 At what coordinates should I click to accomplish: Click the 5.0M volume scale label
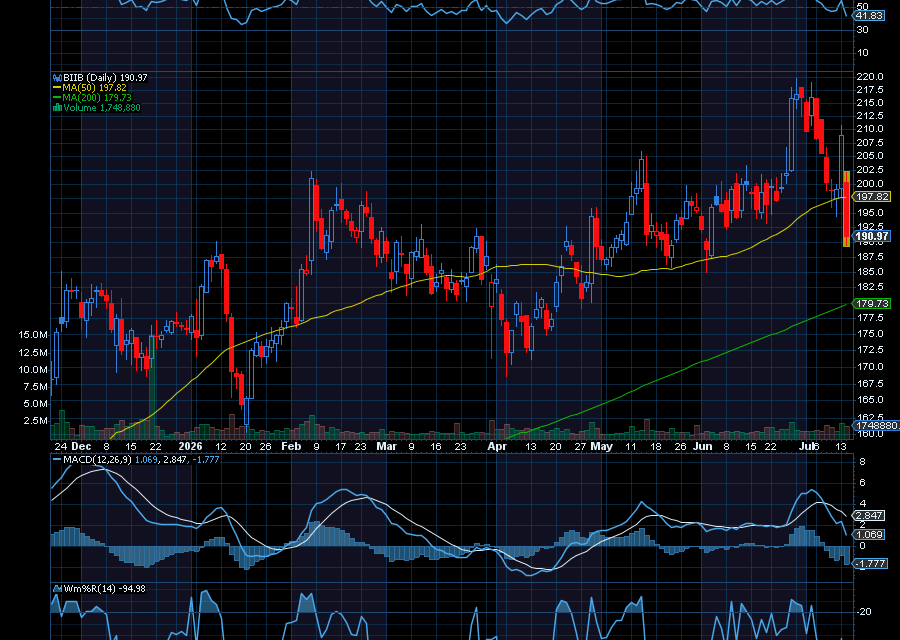coord(35,404)
